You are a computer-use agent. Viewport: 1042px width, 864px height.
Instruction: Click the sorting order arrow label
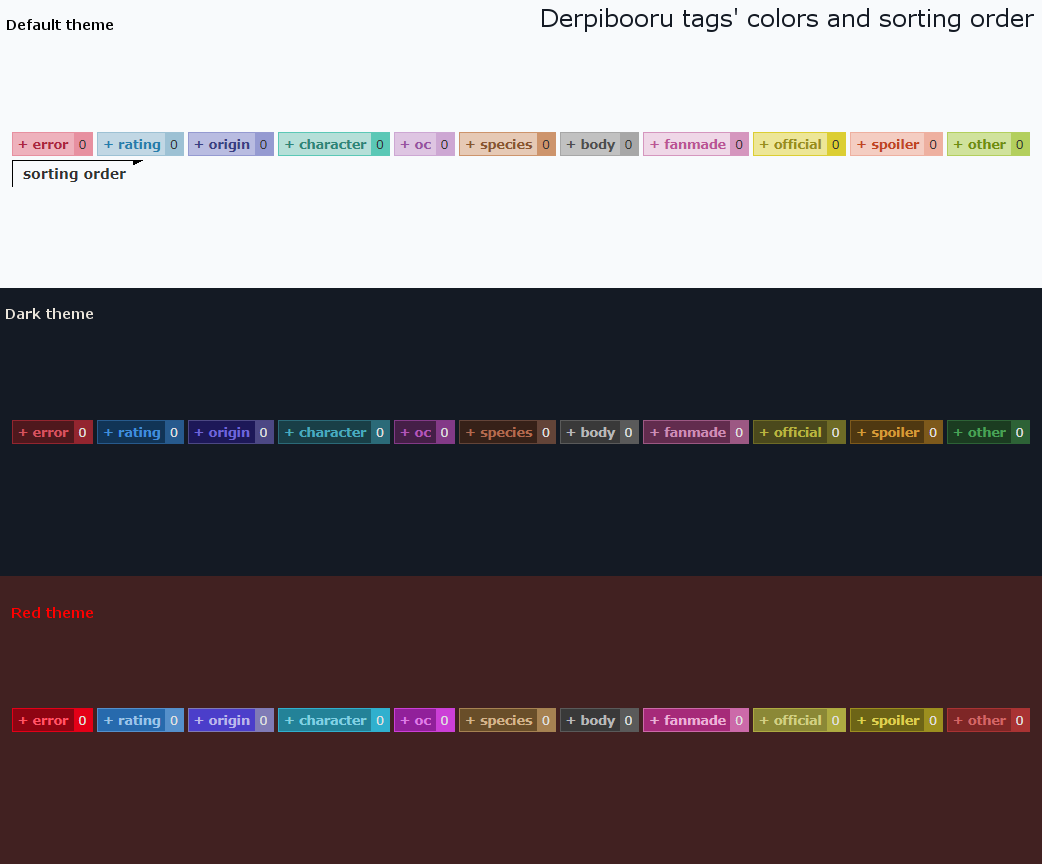tap(74, 174)
